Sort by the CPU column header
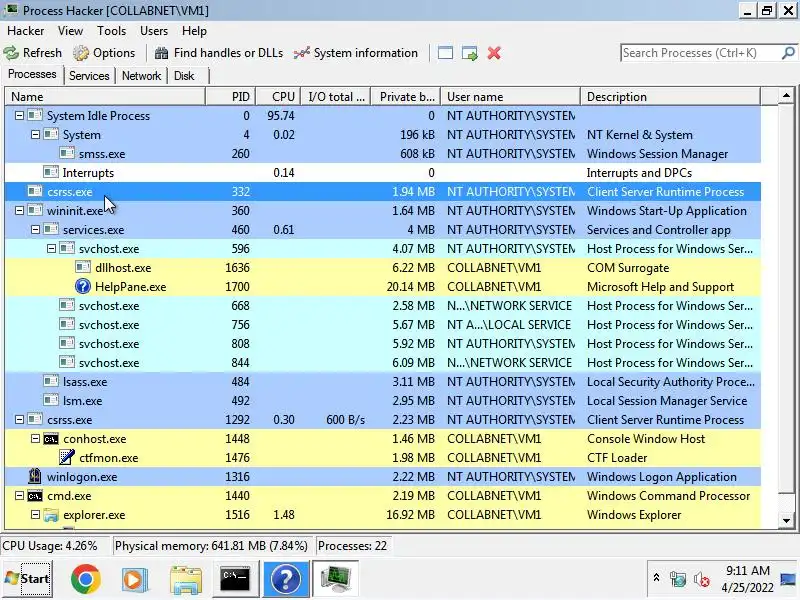The image size is (800, 600). point(279,96)
